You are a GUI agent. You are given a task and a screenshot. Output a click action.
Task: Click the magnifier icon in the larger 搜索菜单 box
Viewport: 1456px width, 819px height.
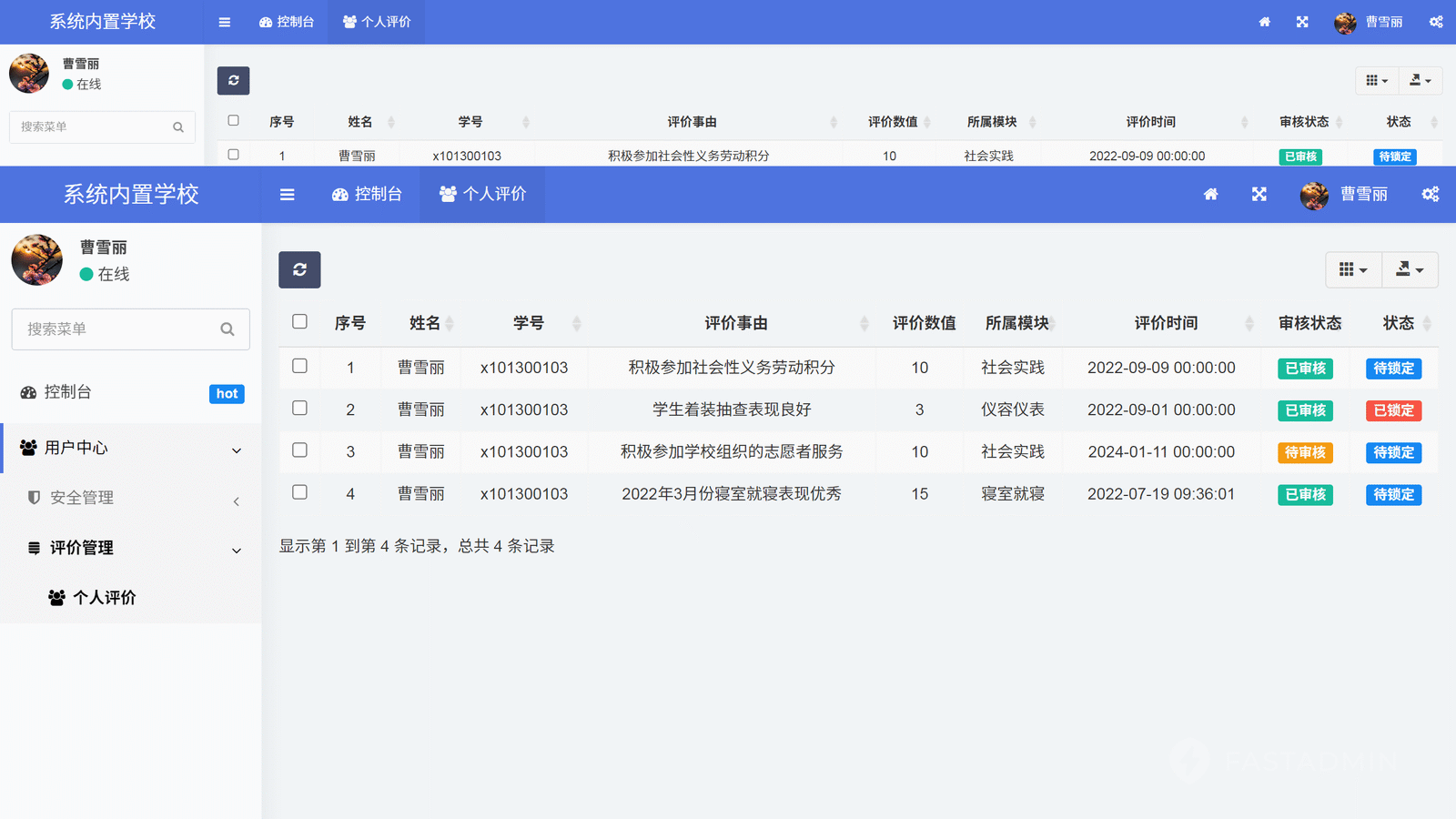227,329
